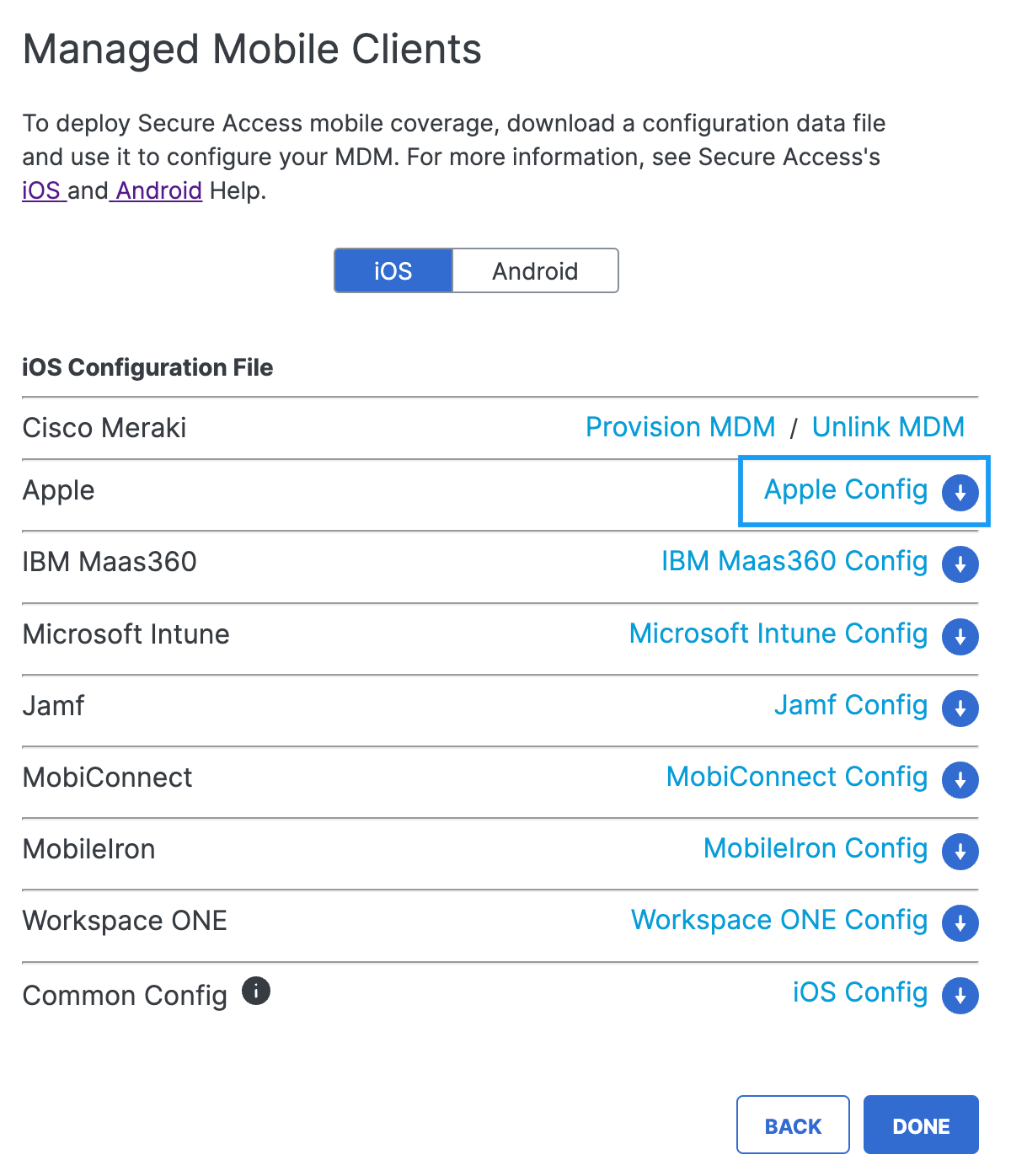Click the MobiConnect download arrow icon
The width and height of the screenshot is (1011, 1176).
click(960, 779)
